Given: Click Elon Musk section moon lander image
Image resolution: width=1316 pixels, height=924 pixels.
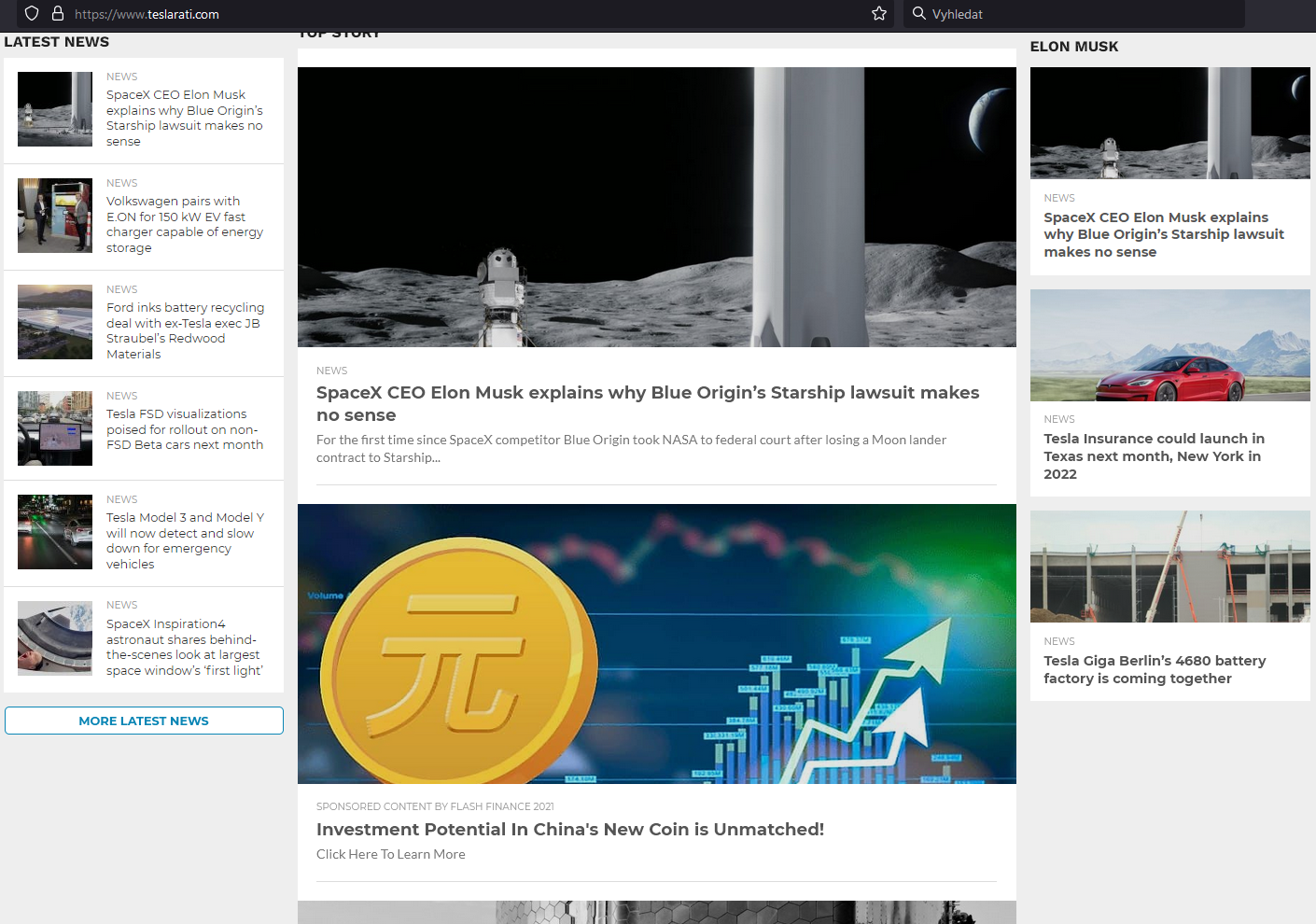Looking at the screenshot, I should click(x=1170, y=123).
